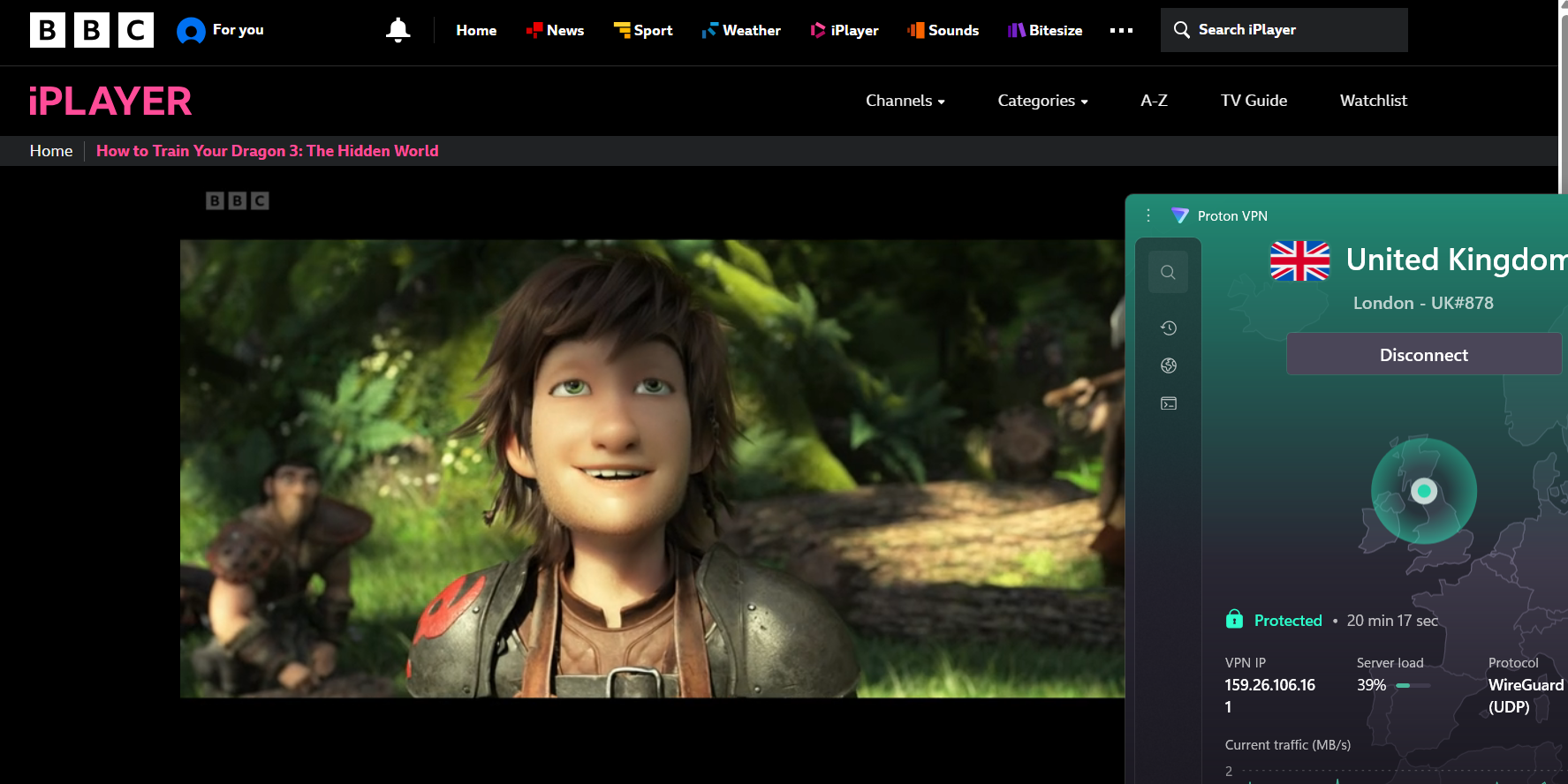1568x784 pixels.
Task: Open the notifications bell
Action: pos(398,30)
